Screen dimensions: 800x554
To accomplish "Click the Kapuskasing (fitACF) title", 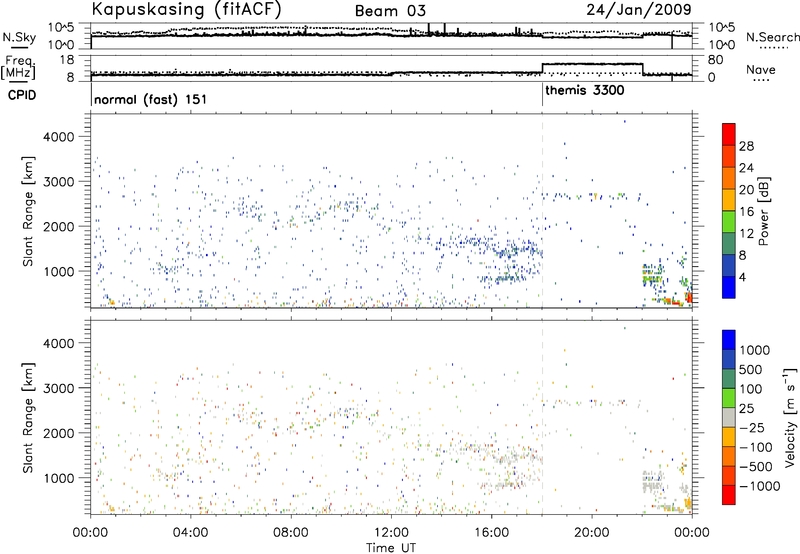I will [186, 9].
